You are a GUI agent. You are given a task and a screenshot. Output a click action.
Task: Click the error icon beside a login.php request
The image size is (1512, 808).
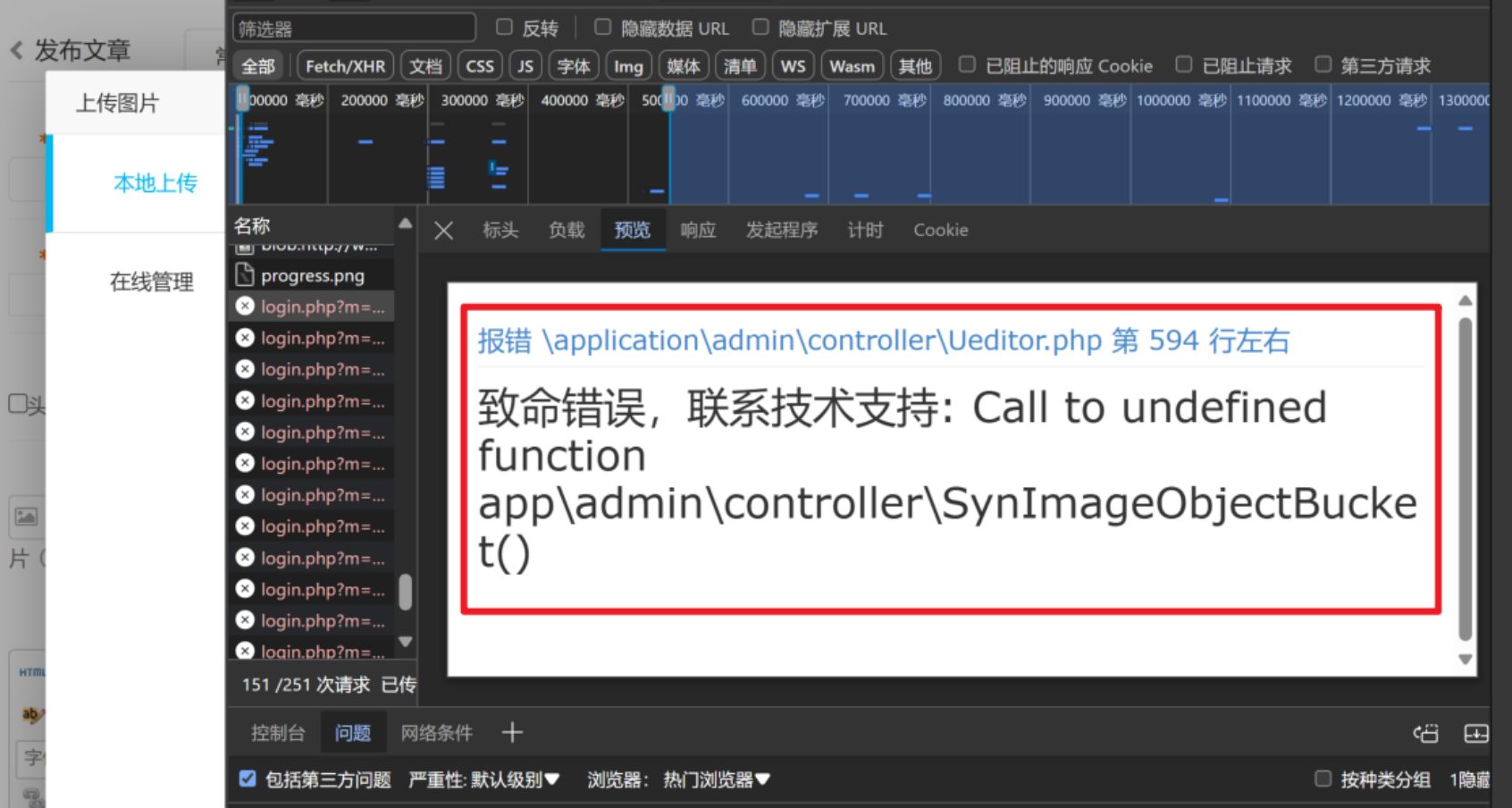coord(245,306)
